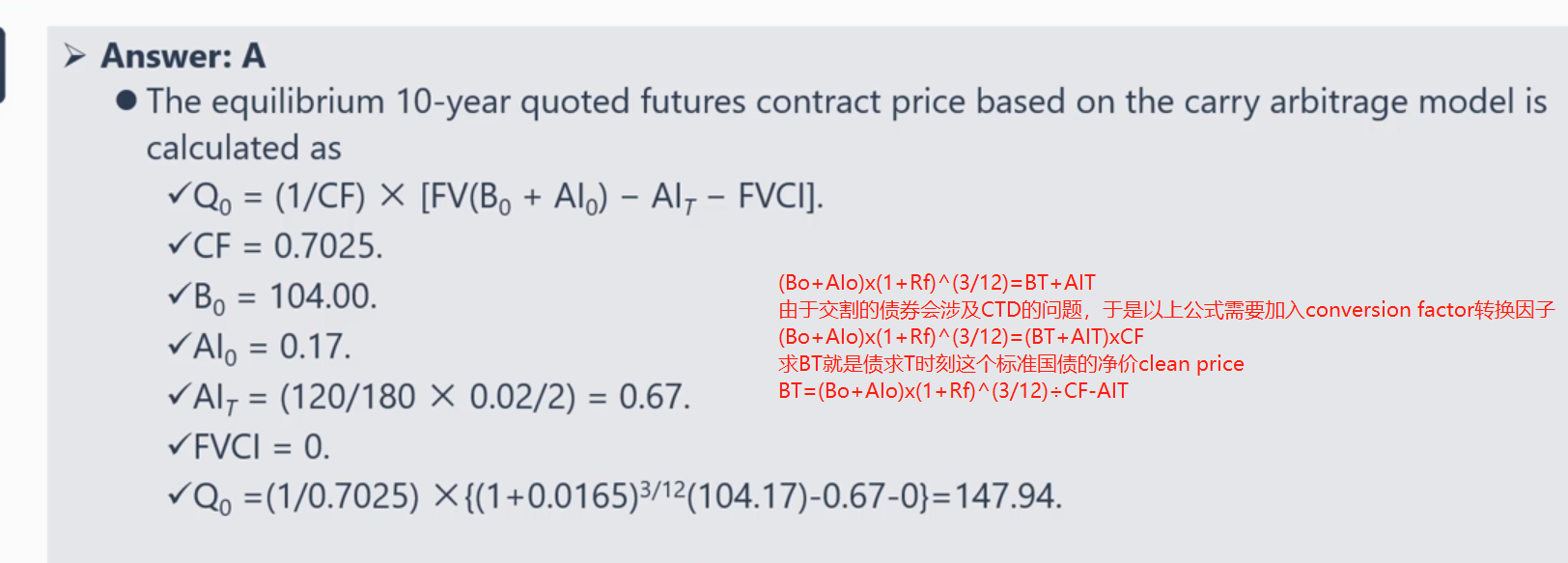Click the checkmark beside FVCI = 0

179,445
